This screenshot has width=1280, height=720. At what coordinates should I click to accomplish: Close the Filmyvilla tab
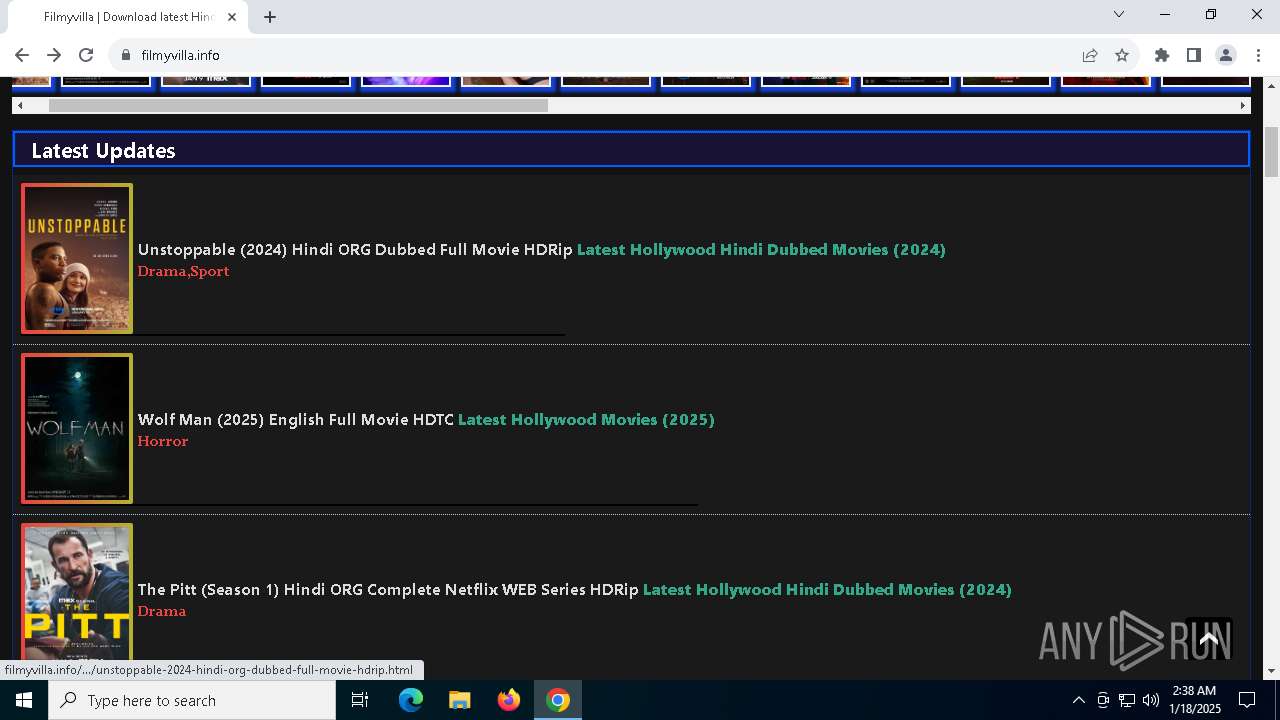click(x=233, y=17)
